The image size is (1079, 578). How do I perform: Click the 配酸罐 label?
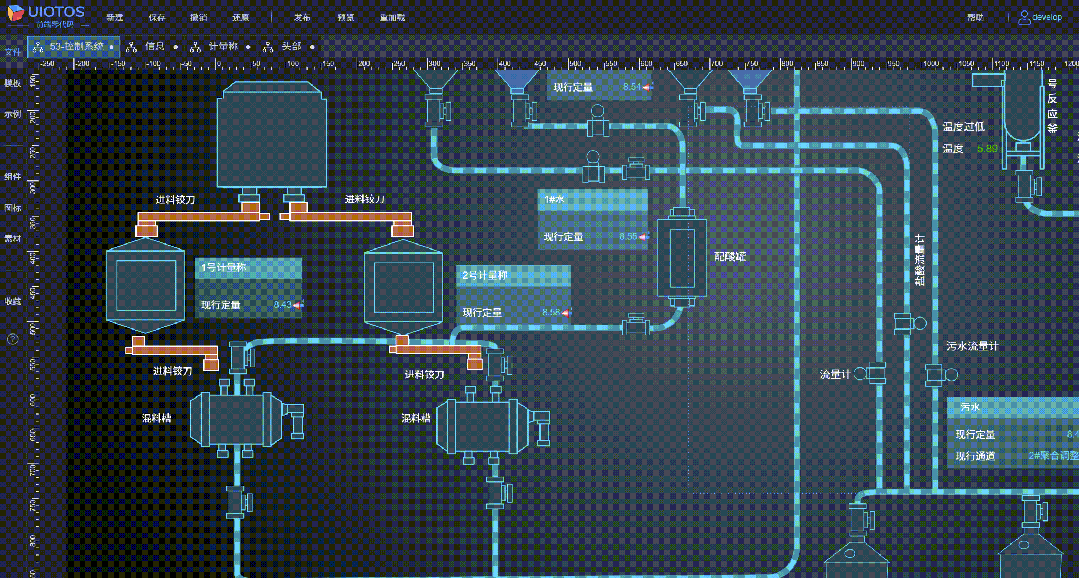click(x=730, y=257)
